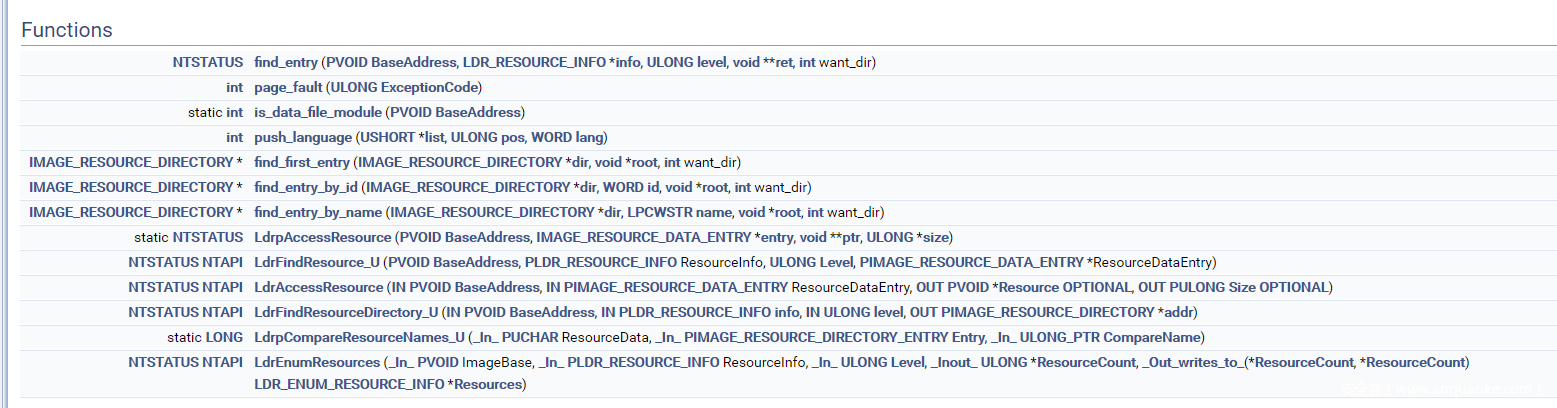The width and height of the screenshot is (1557, 408).
Task: Click the LdrpAccessResource function link
Action: coord(322,237)
